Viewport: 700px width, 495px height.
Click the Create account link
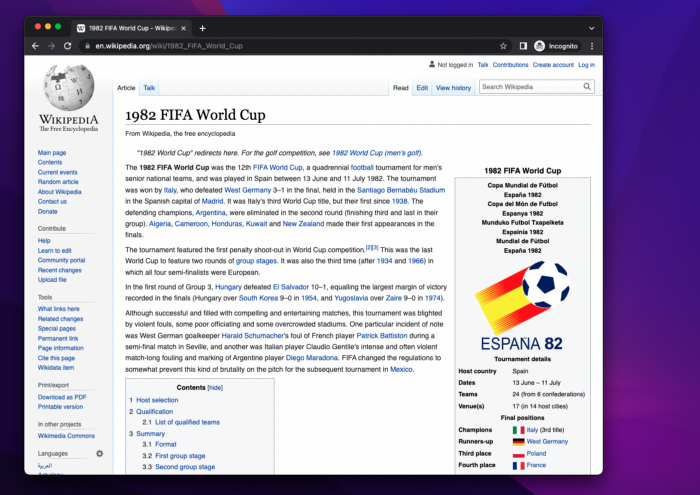click(x=553, y=65)
